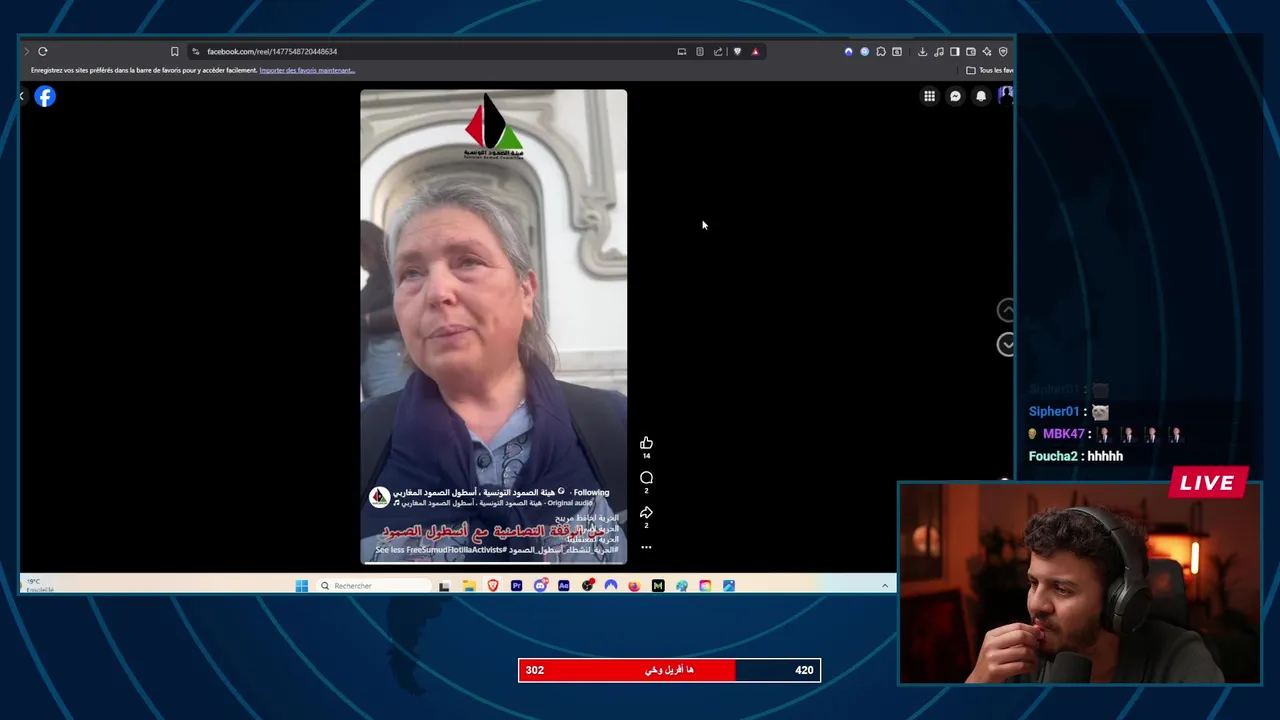Screen dimensions: 1280x720
Task: Reload the browser page
Action: point(43,51)
